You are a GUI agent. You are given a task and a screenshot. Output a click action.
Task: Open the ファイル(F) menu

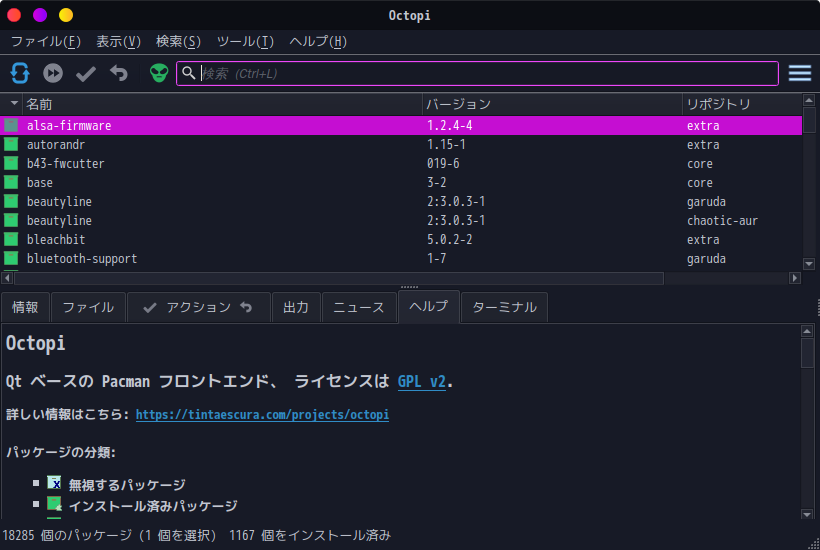coord(46,41)
